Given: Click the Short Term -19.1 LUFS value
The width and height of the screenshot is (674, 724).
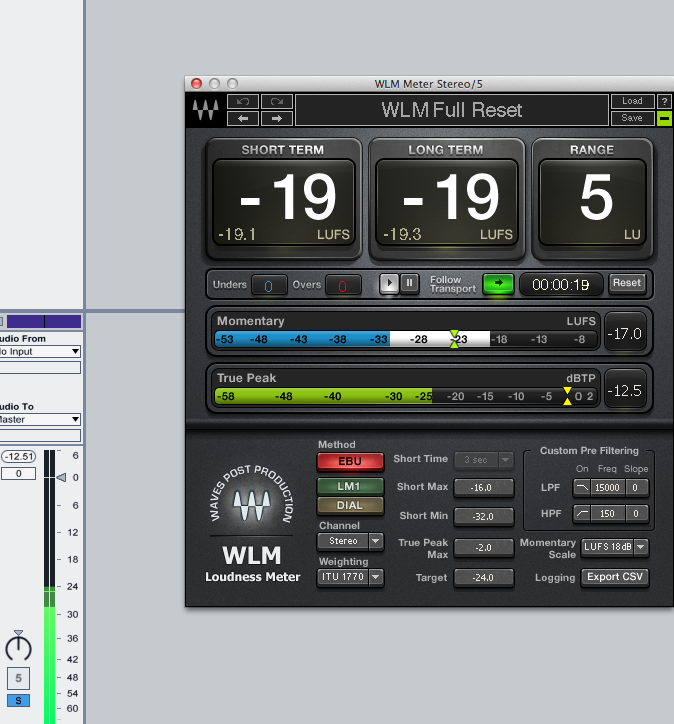Looking at the screenshot, I should click(x=237, y=235).
